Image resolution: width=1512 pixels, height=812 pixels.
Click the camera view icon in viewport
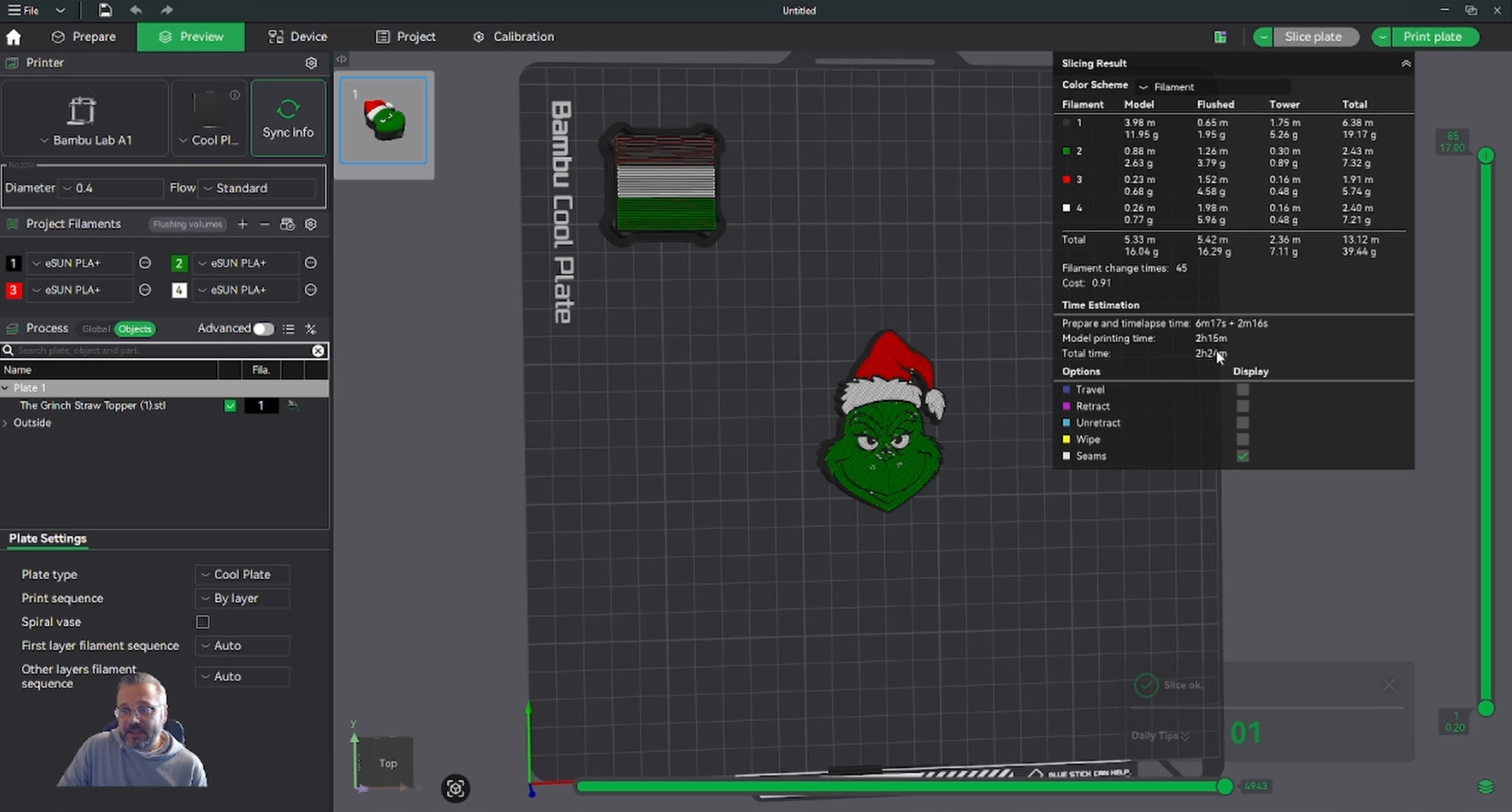point(455,788)
